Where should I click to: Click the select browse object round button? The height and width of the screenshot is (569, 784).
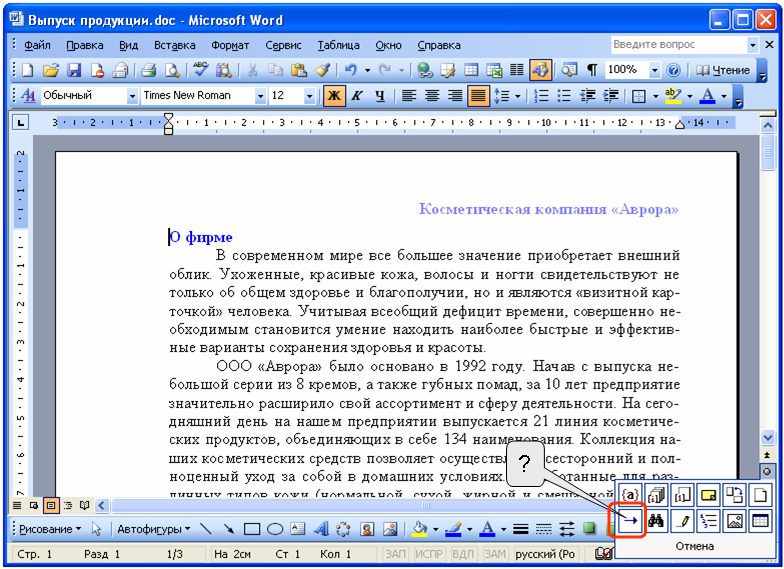(x=768, y=472)
